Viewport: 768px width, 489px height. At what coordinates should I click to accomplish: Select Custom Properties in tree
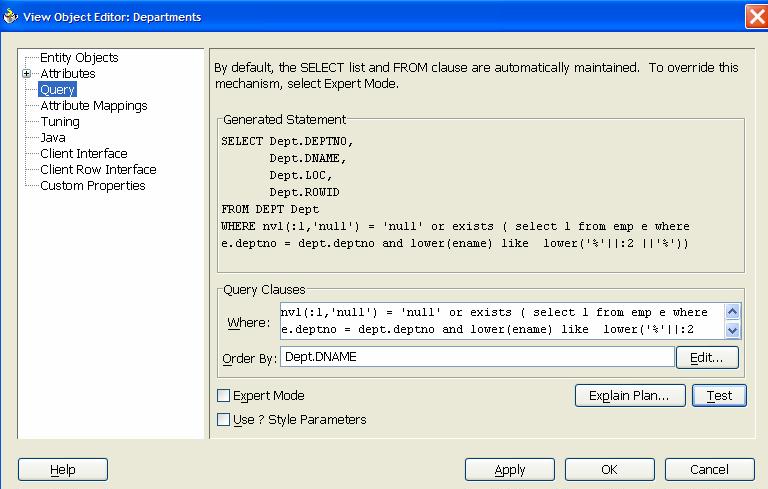(92, 186)
